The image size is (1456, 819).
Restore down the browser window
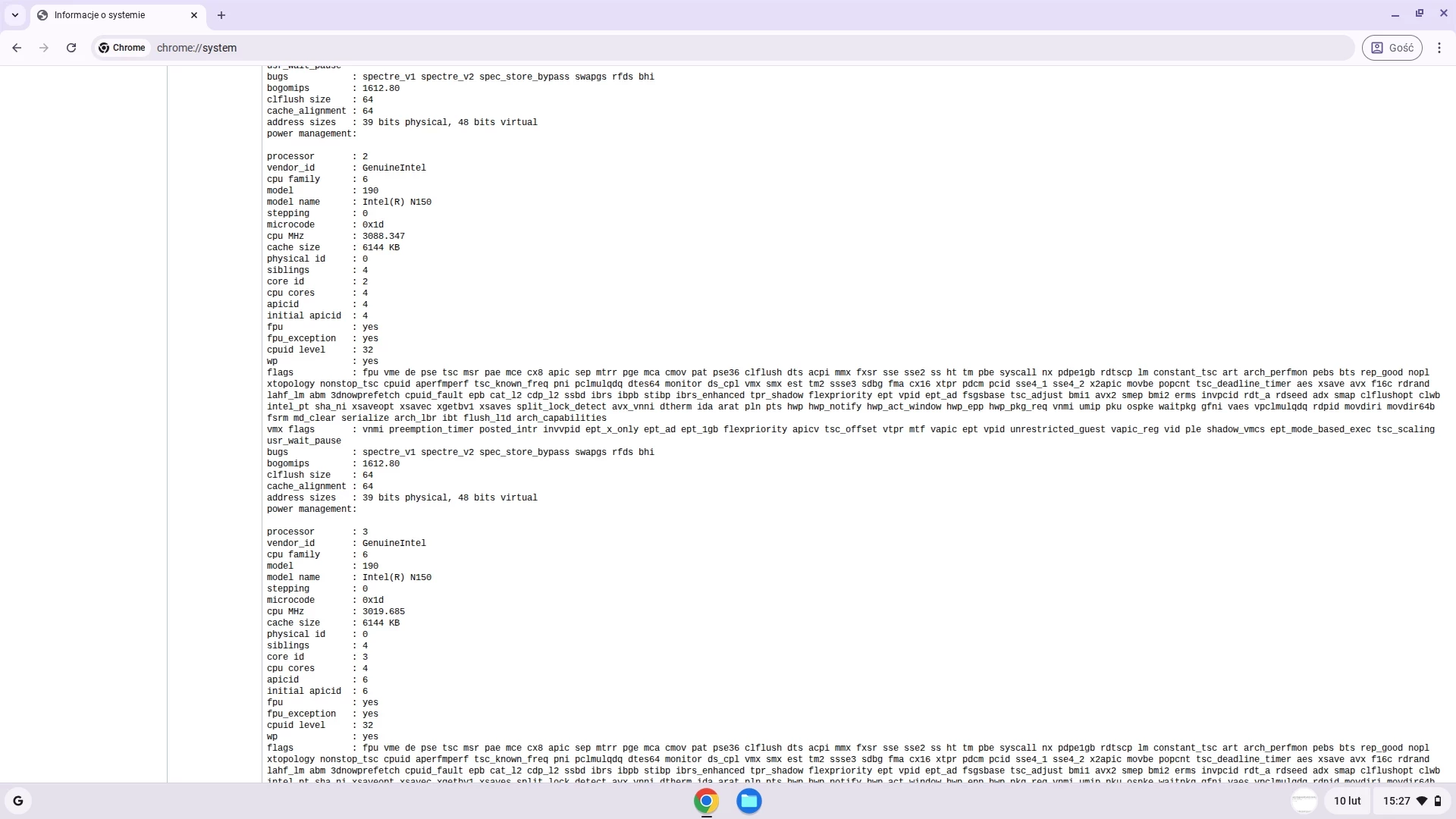pyautogui.click(x=1420, y=14)
